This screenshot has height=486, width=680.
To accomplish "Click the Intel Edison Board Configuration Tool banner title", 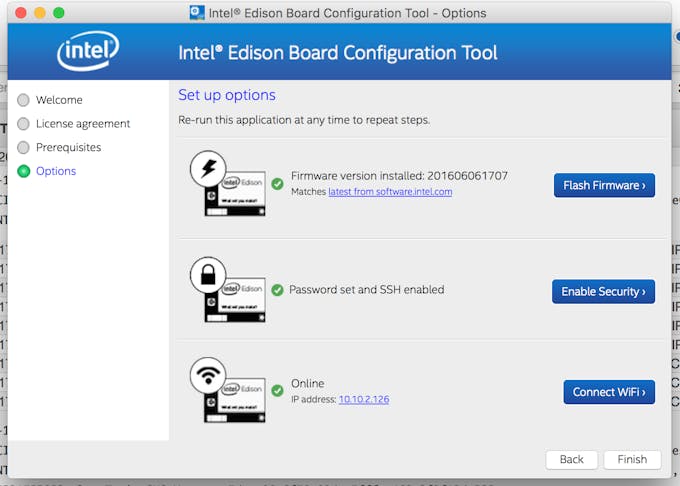I will coord(338,53).
